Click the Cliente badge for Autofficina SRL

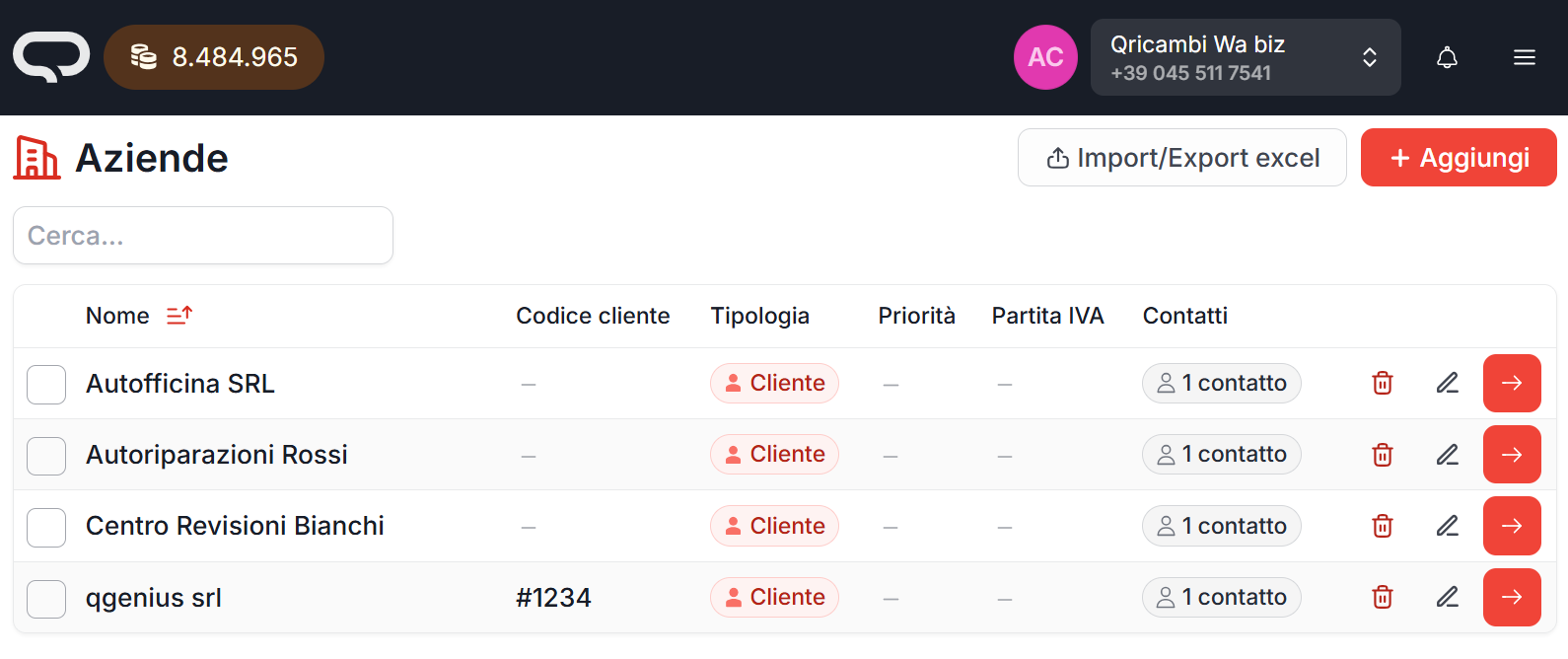point(774,383)
